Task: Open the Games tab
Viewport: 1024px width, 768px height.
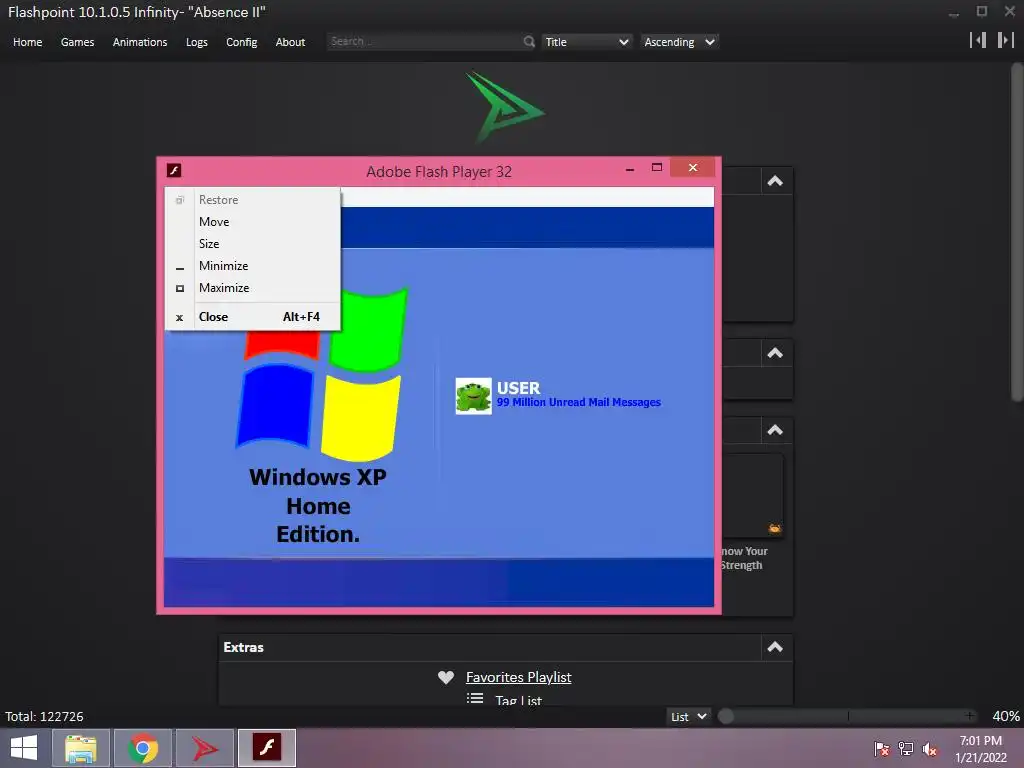Action: [77, 42]
